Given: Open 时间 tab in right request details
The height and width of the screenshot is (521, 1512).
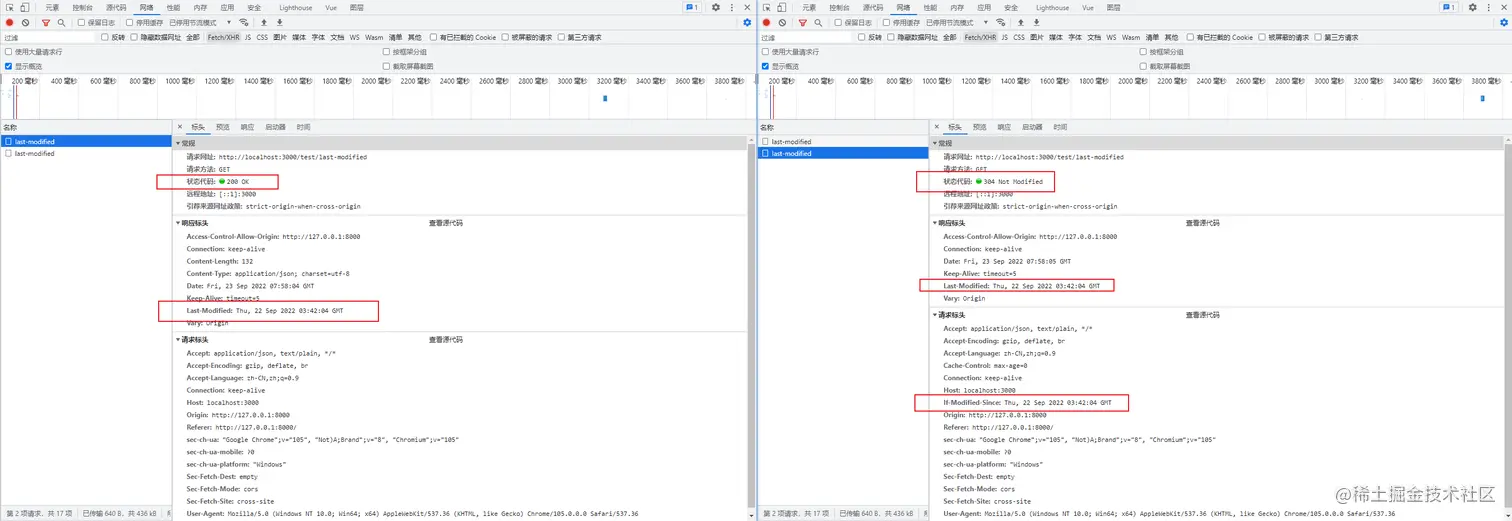Looking at the screenshot, I should 1060,127.
